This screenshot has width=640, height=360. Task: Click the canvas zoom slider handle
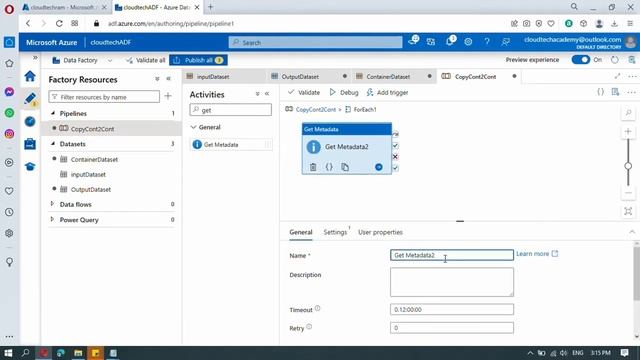point(628,166)
